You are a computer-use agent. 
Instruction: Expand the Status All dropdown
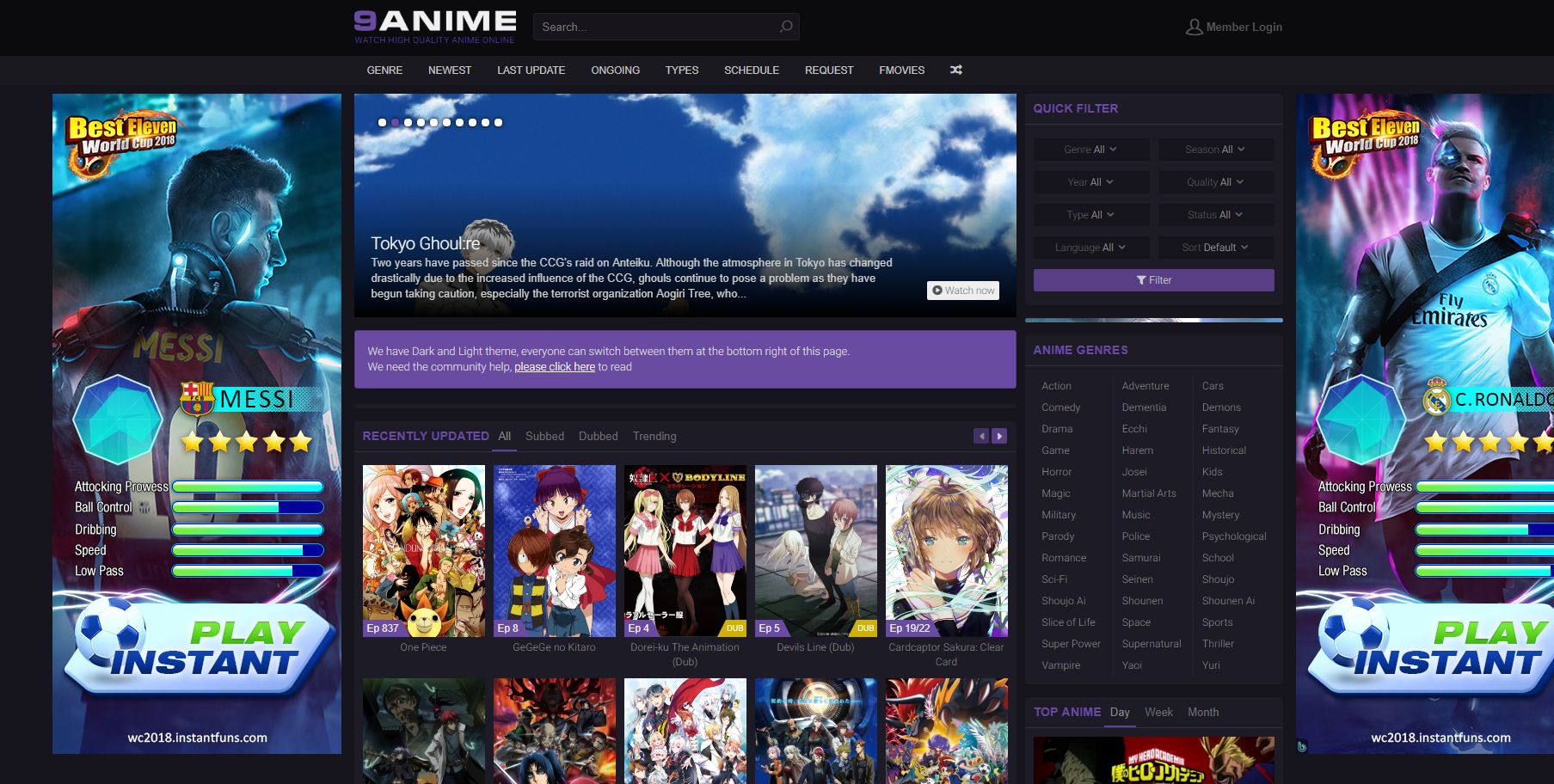click(x=1215, y=215)
